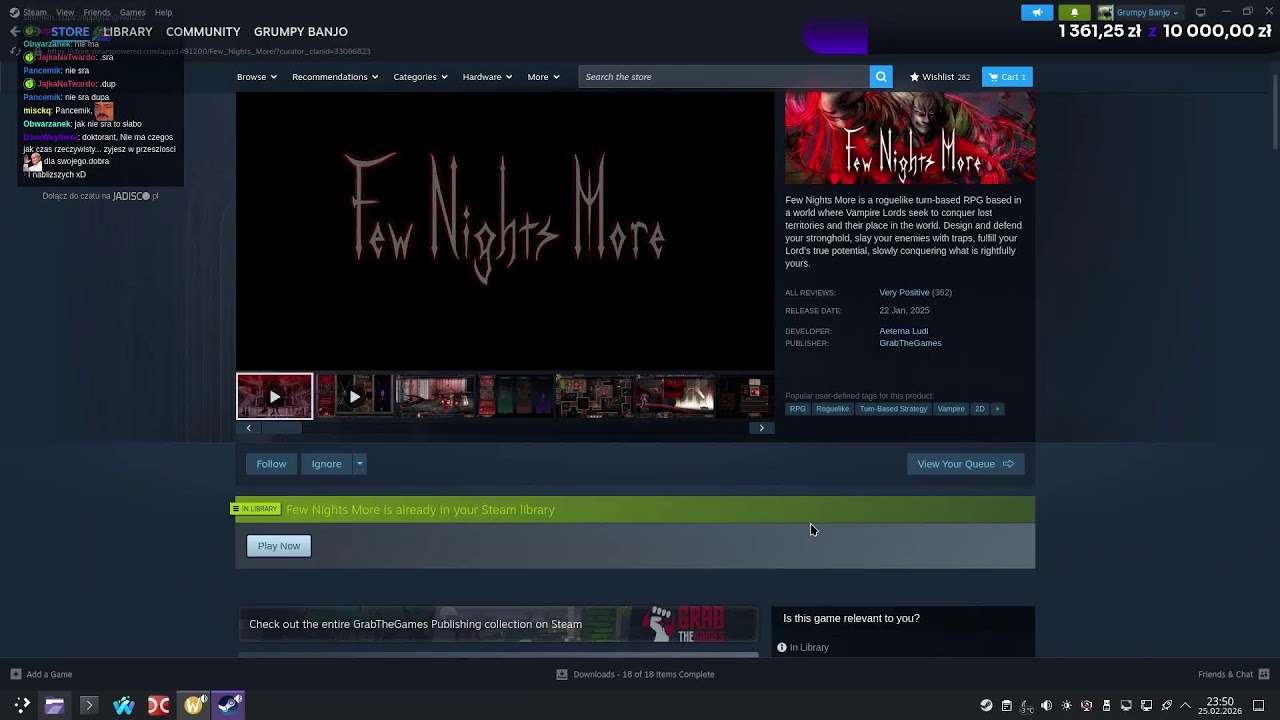This screenshot has height=720, width=1280.
Task: Switch to the yellow W taskbar app
Action: [x=194, y=705]
